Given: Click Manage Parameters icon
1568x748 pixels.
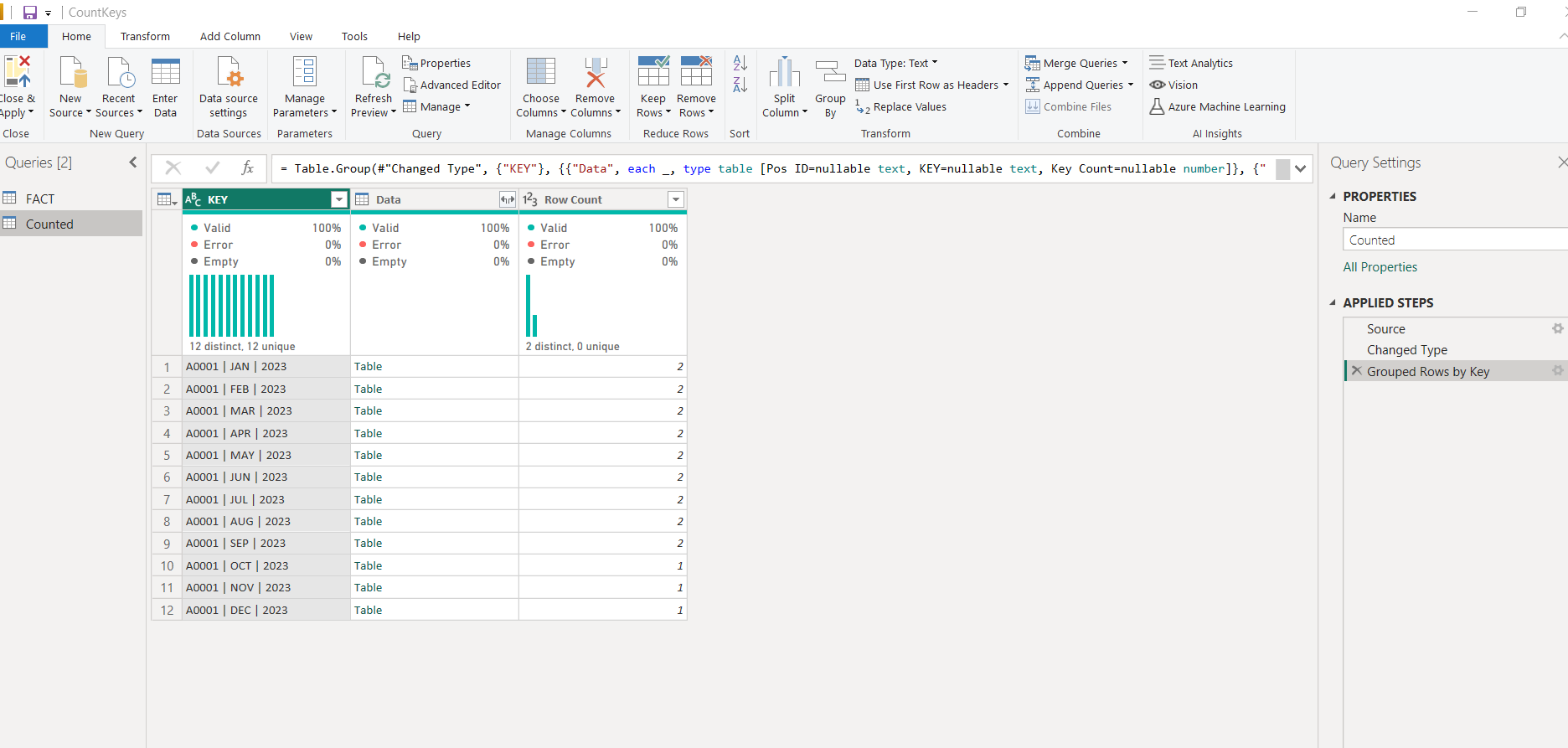Looking at the screenshot, I should (305, 73).
